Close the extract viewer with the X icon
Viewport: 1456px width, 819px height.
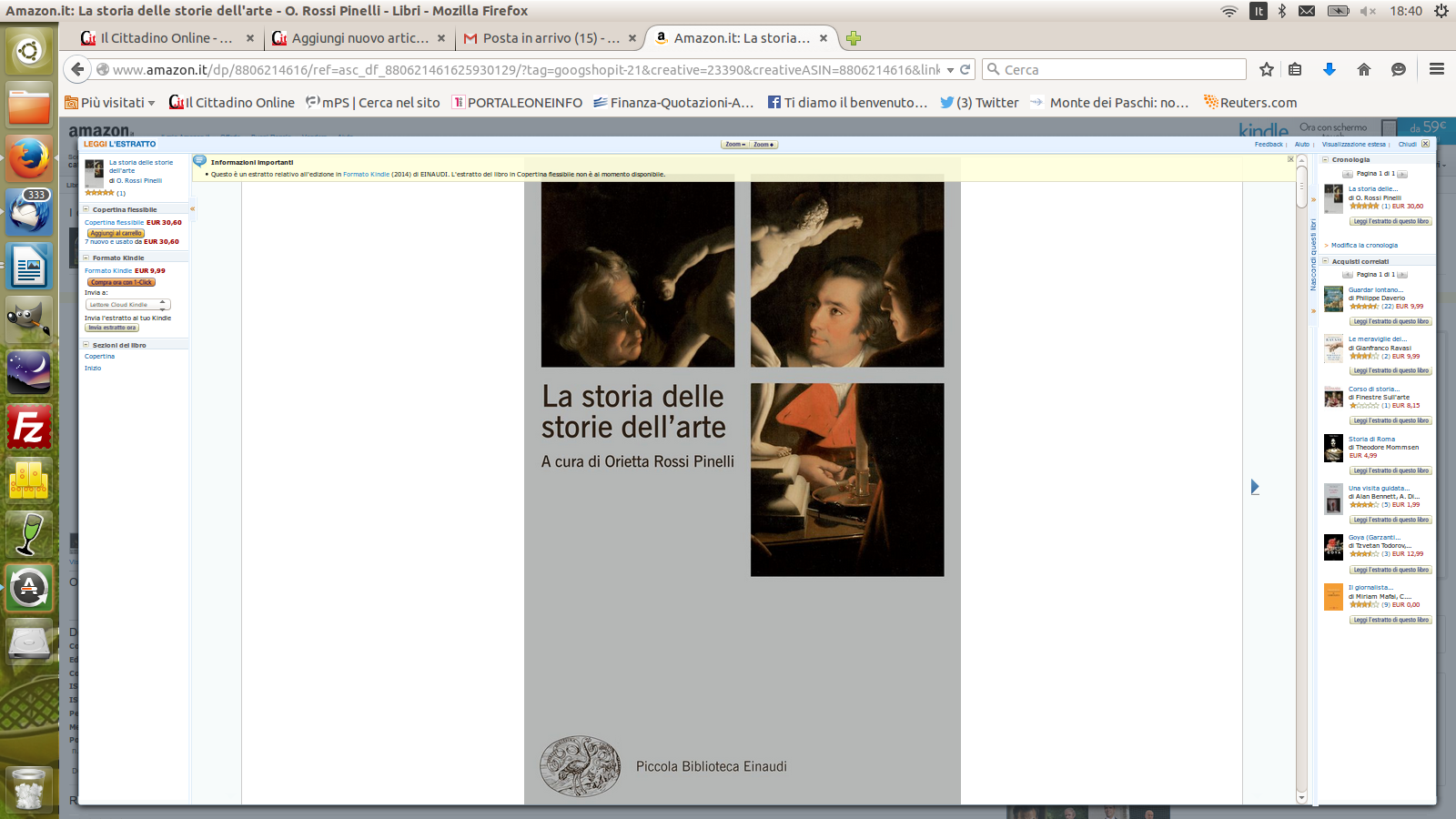tap(1426, 144)
